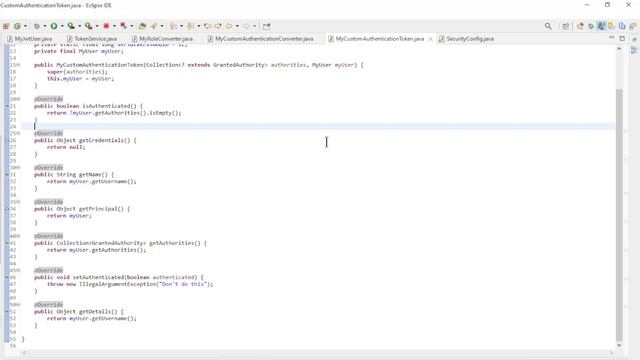Start debugging with the bug icon
This screenshot has width=640, height=360.
coord(37,26)
